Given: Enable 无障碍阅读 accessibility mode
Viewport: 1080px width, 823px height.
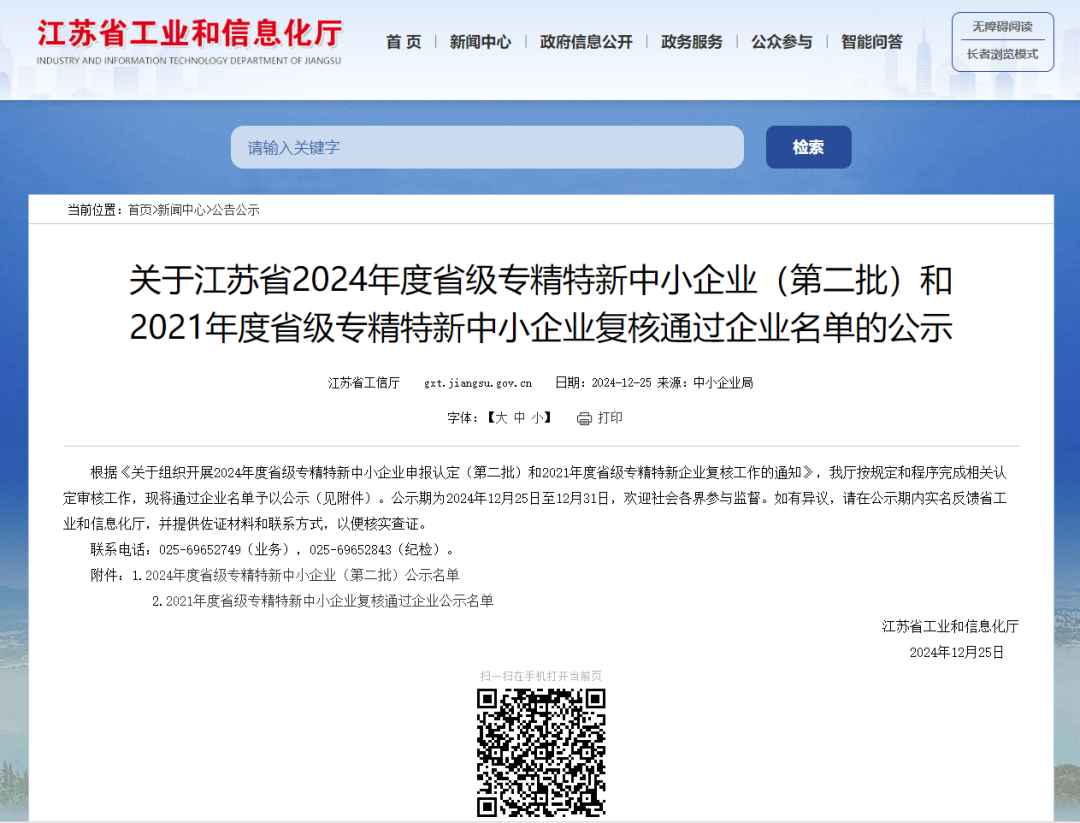Looking at the screenshot, I should coord(1002,27).
